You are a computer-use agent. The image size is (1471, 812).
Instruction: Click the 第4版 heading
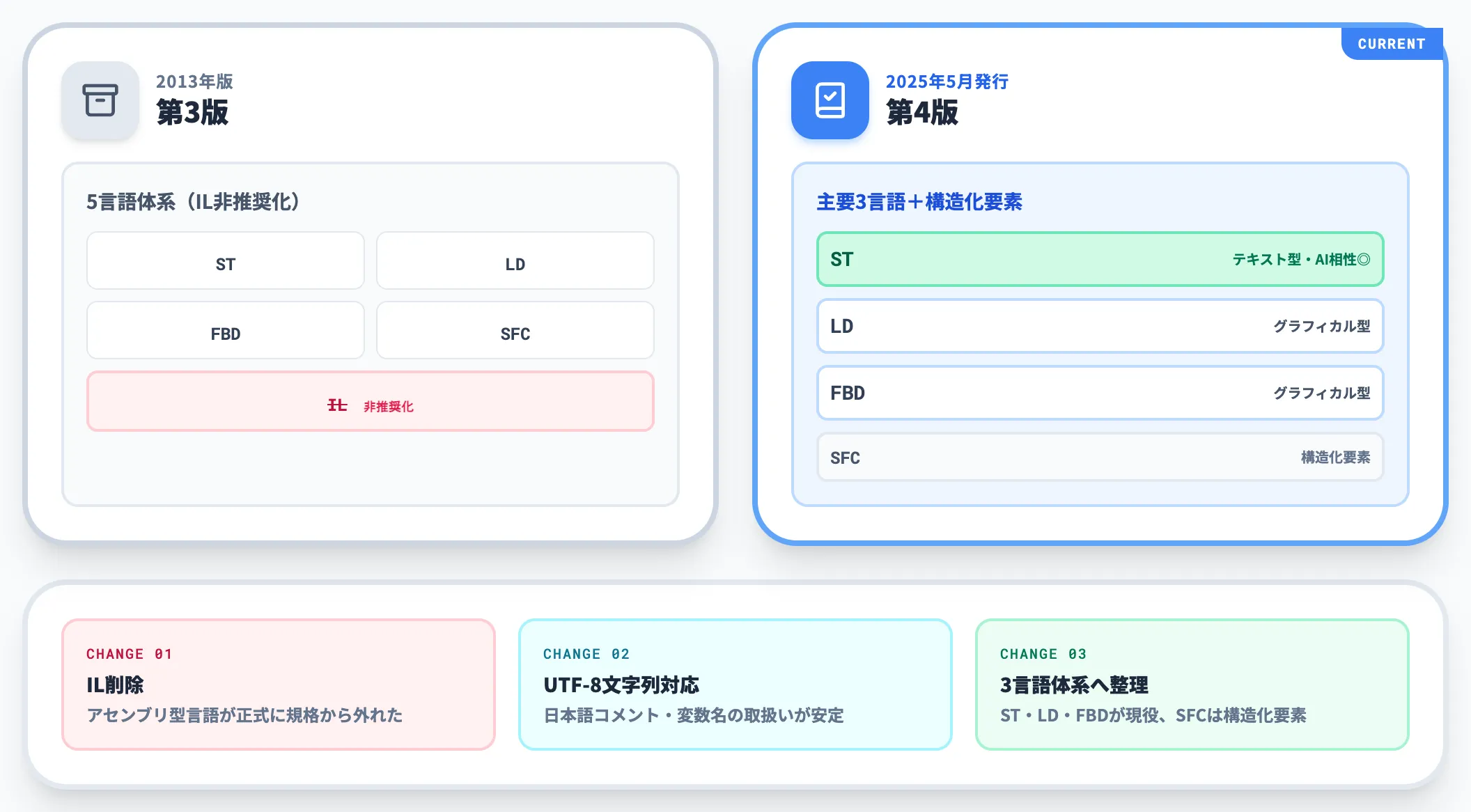coord(922,112)
